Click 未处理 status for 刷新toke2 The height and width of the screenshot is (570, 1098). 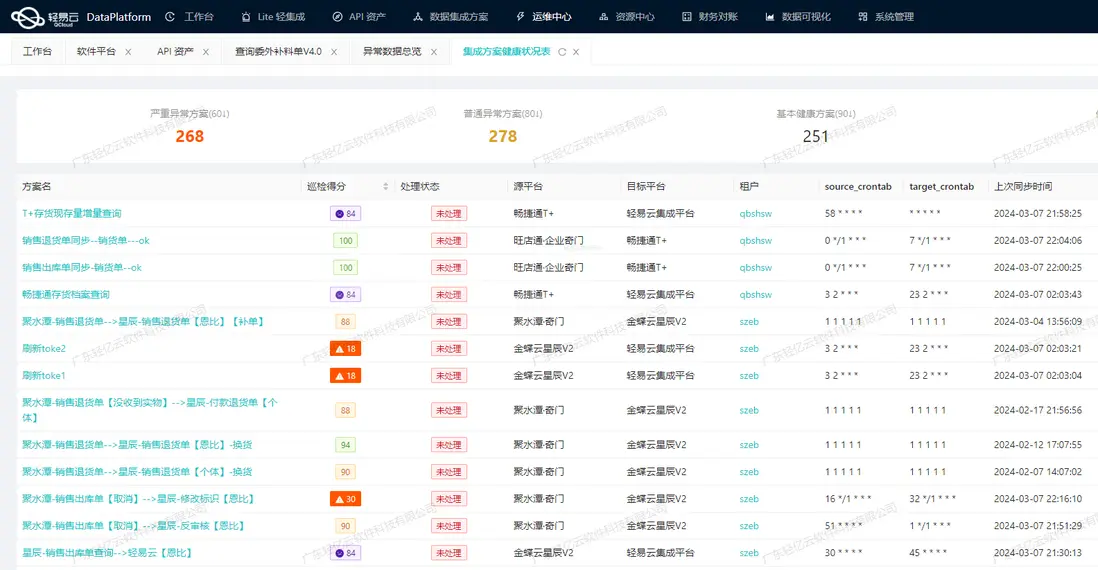(449, 349)
